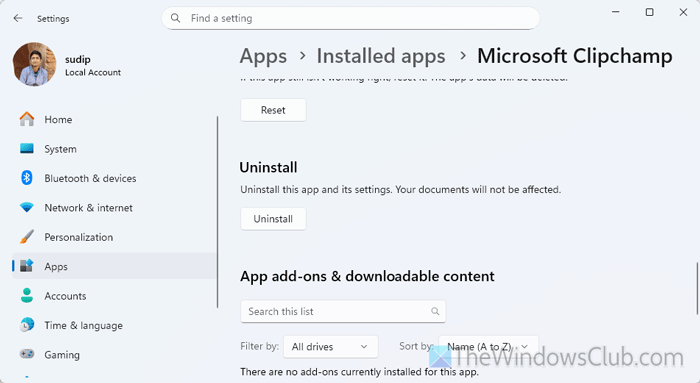Click the search icon in Search this list
700x383 pixels.
pyautogui.click(x=435, y=311)
